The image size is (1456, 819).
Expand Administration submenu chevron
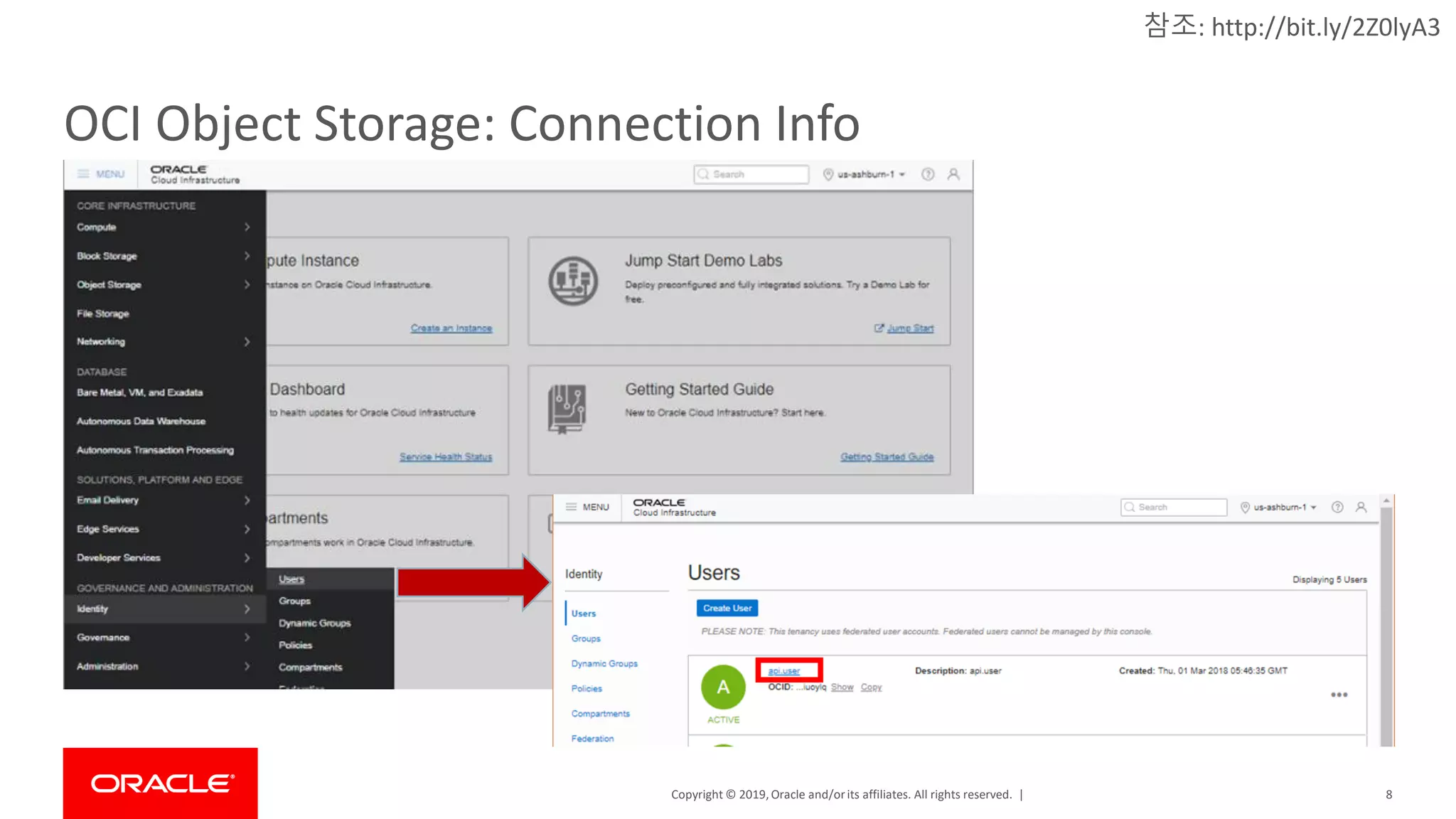[247, 666]
